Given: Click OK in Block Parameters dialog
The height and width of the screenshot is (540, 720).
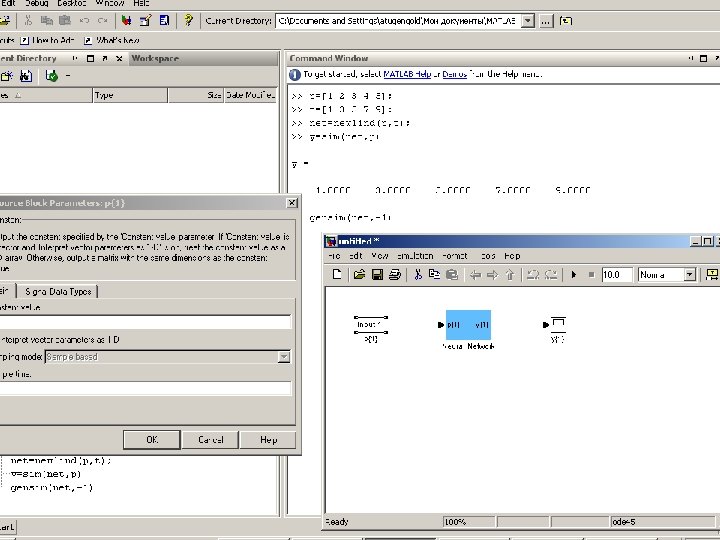Looking at the screenshot, I should 152,439.
